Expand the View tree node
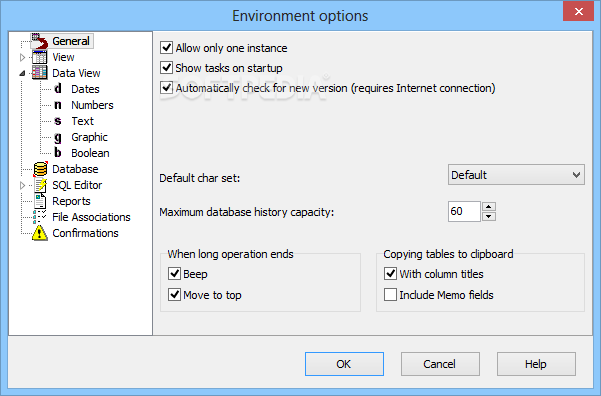This screenshot has width=601, height=396. coord(22,58)
